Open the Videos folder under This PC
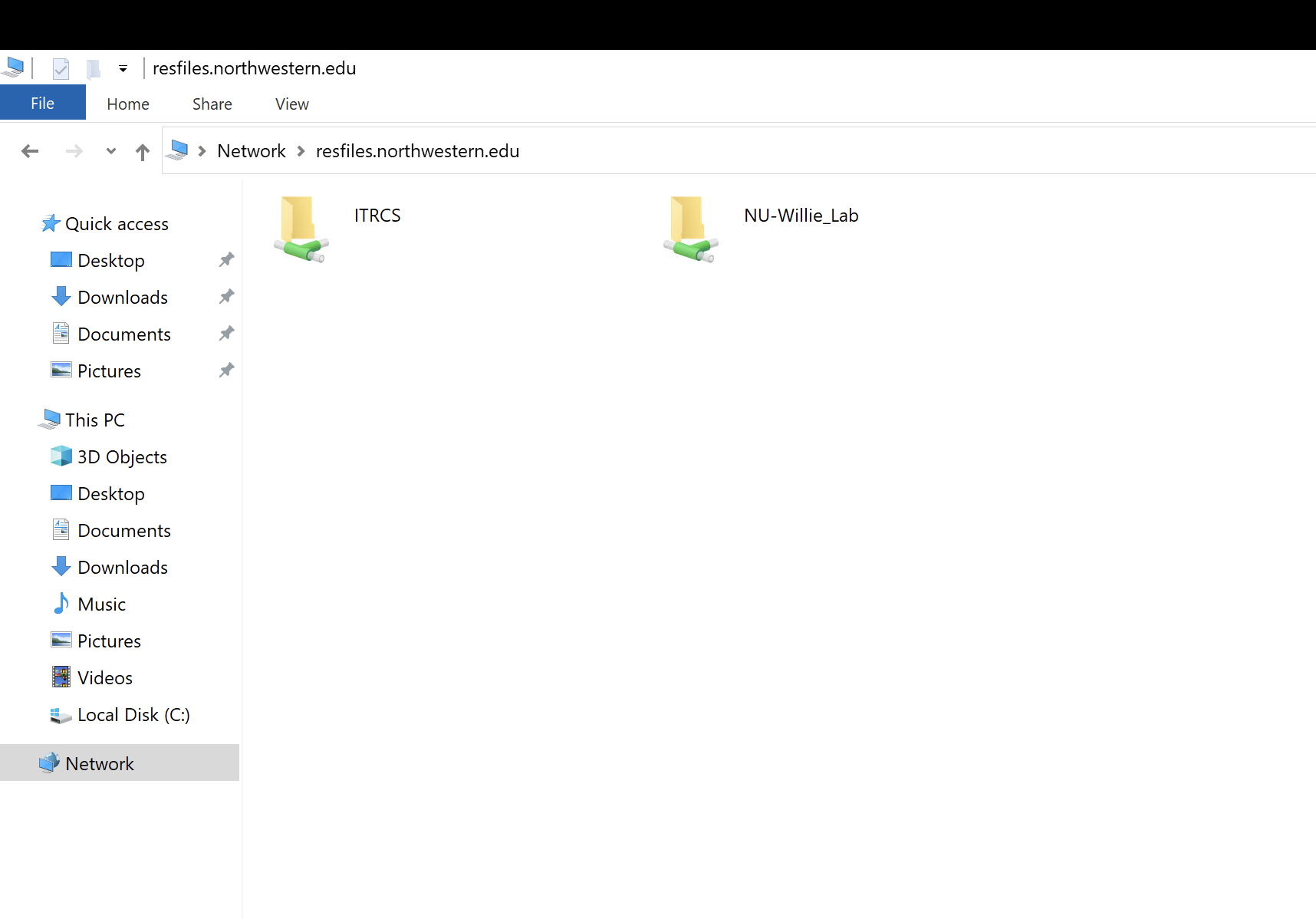Viewport: 1316px width, 919px height. pyautogui.click(x=104, y=678)
